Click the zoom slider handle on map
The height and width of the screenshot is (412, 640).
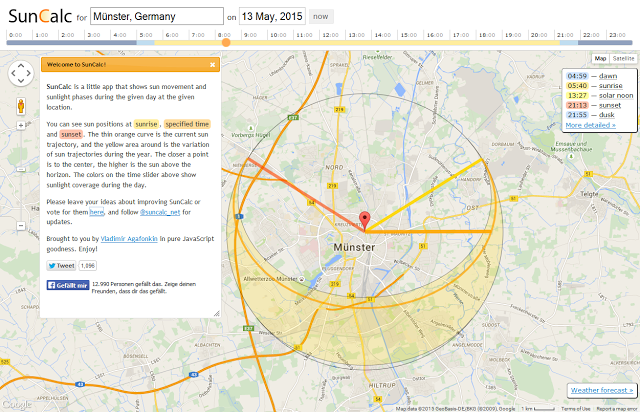21,169
